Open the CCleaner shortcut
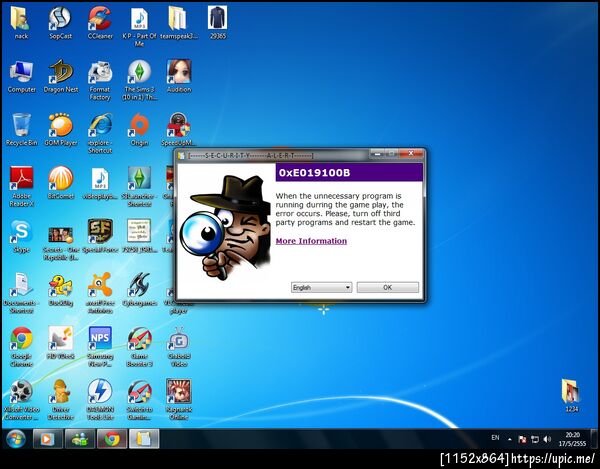This screenshot has height=469, width=600. click(x=100, y=23)
